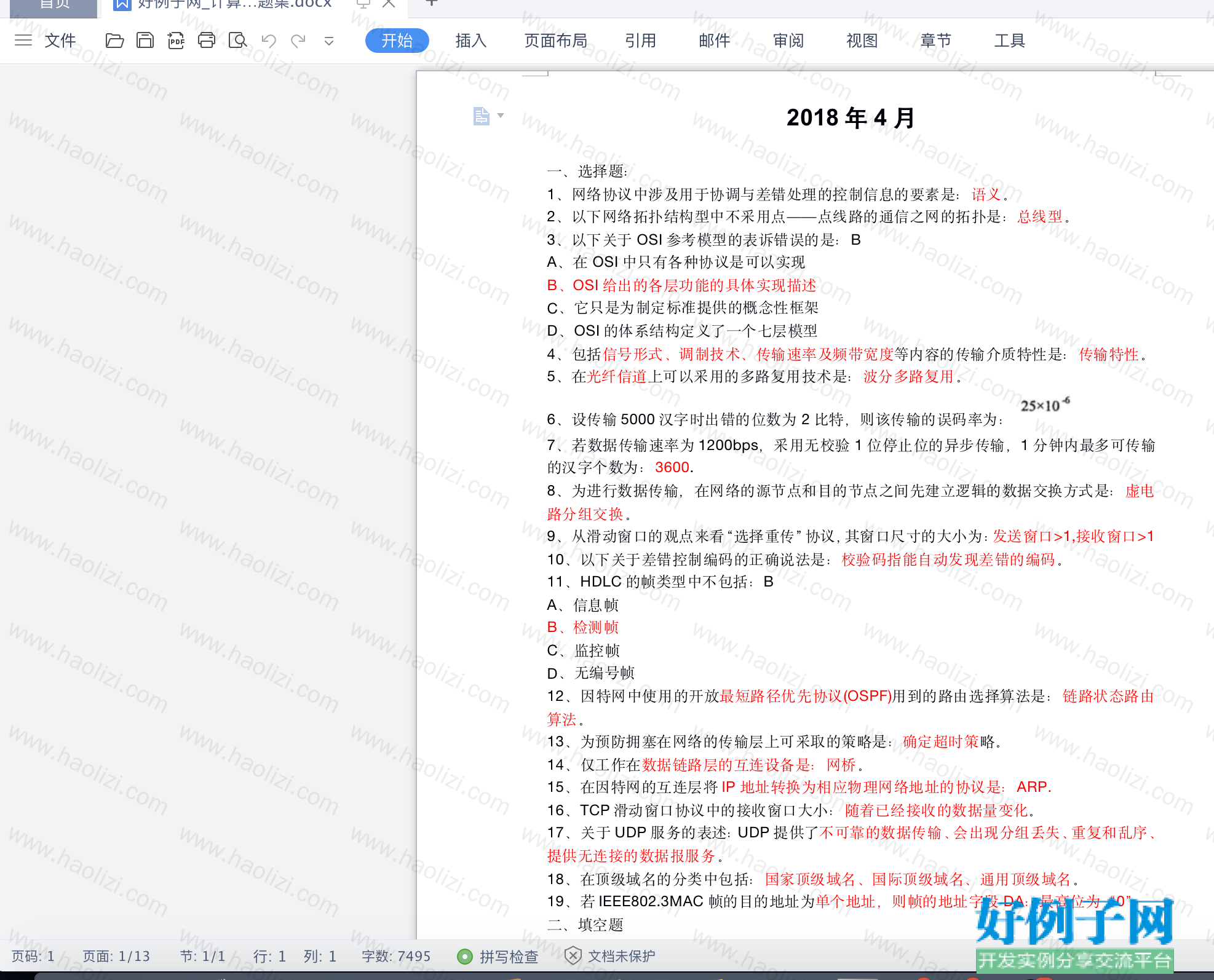Expand the arrow beside the outline icon
This screenshot has width=1214, height=980.
point(501,116)
